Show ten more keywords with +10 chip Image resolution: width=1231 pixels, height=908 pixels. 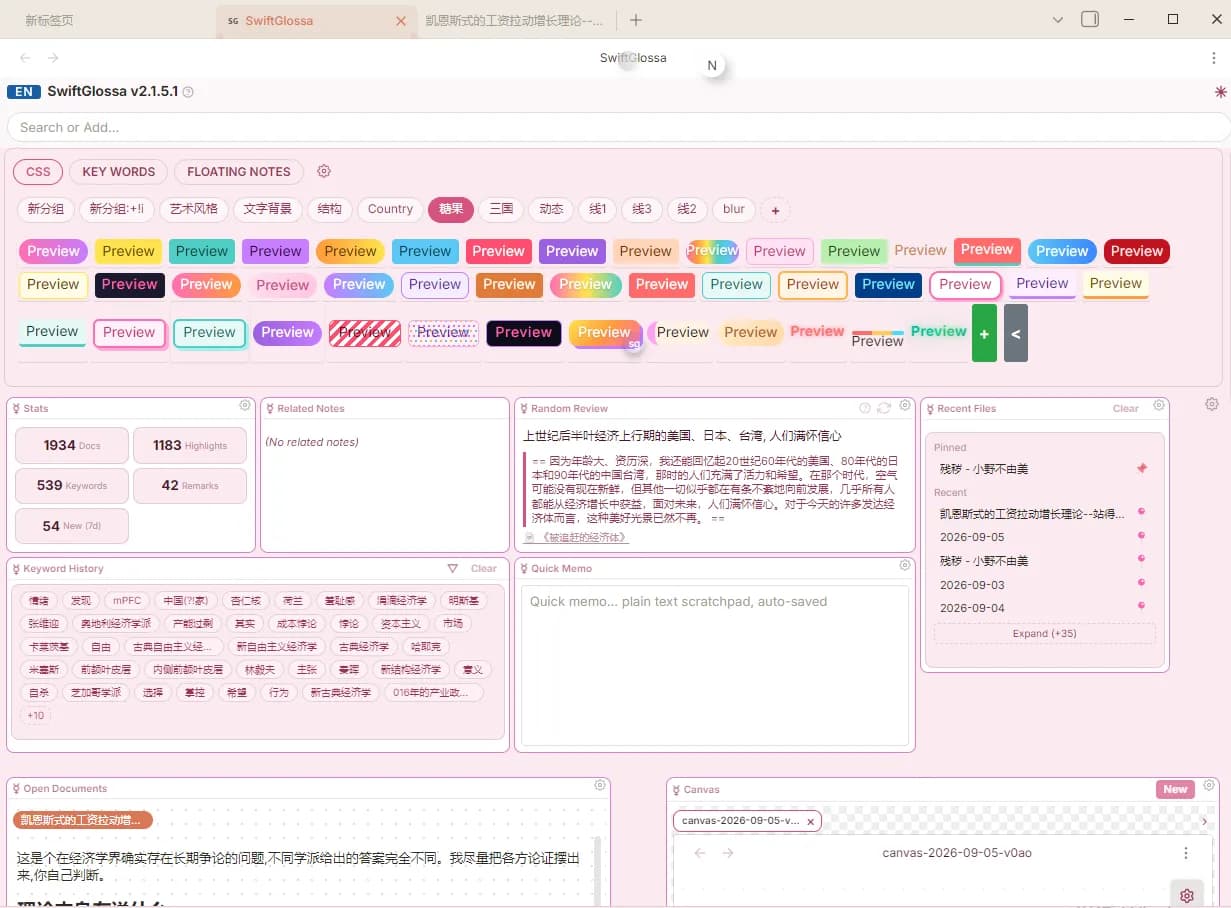pos(36,715)
